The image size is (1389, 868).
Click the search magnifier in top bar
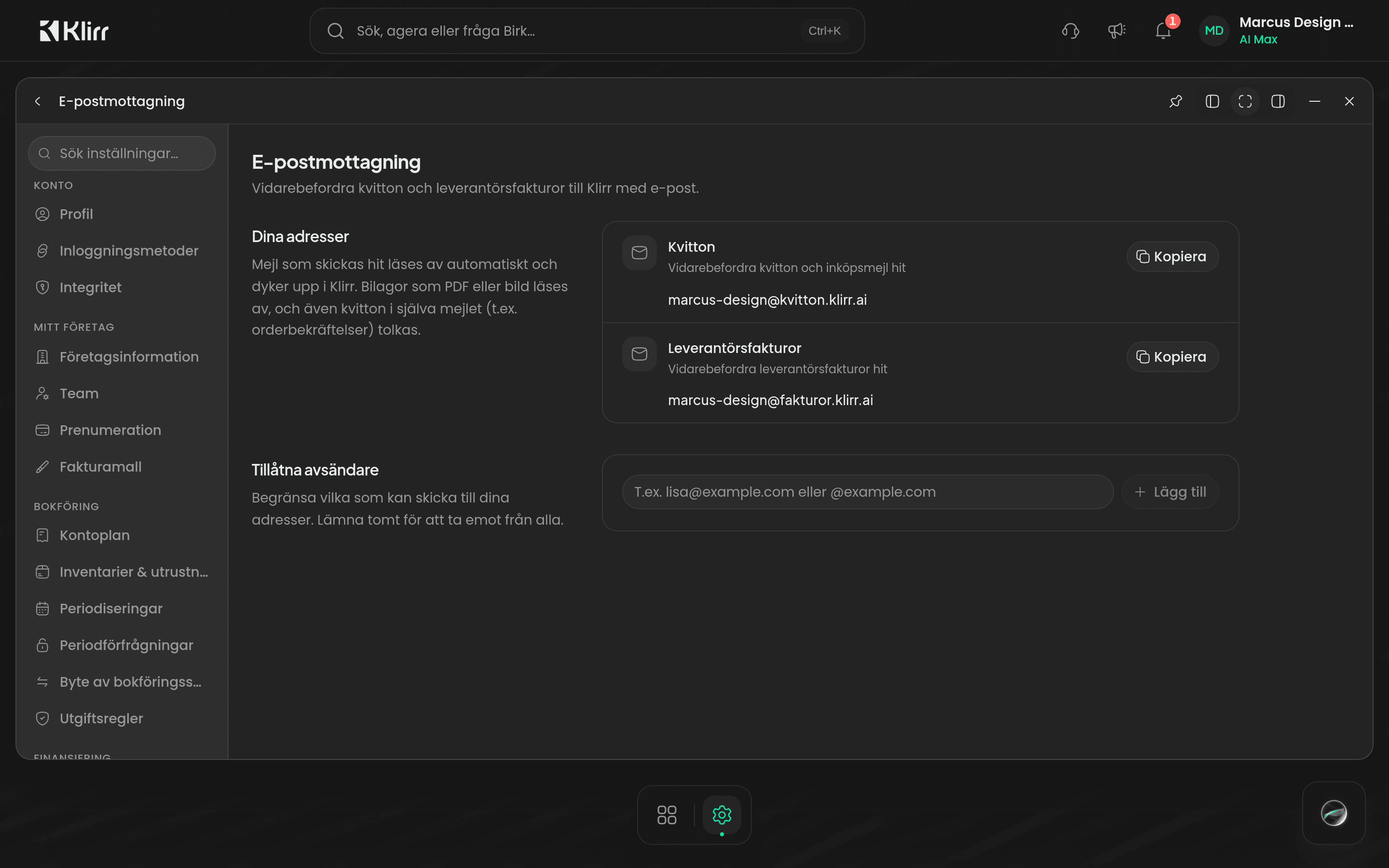click(x=336, y=31)
